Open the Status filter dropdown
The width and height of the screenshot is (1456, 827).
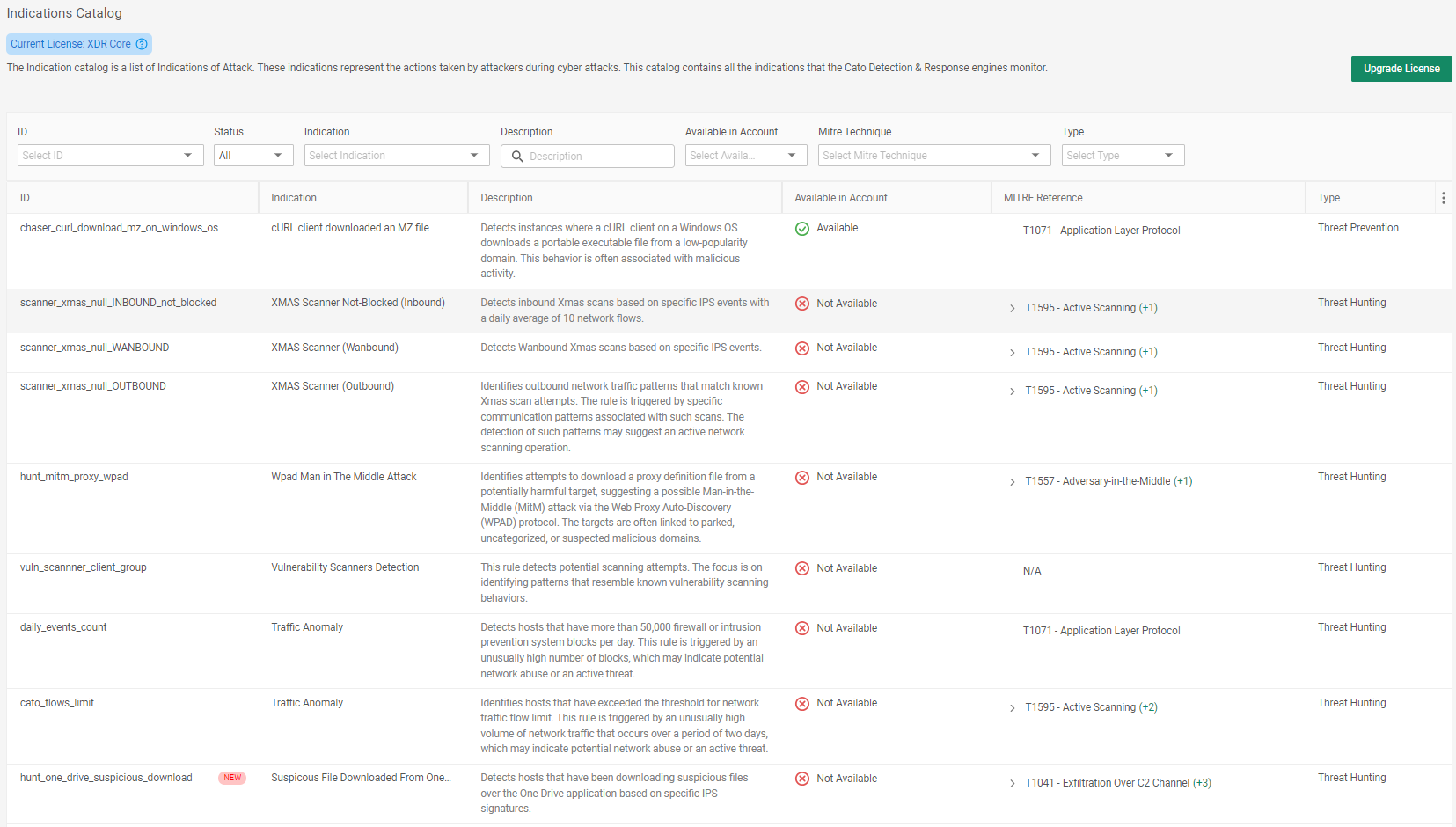tap(253, 156)
